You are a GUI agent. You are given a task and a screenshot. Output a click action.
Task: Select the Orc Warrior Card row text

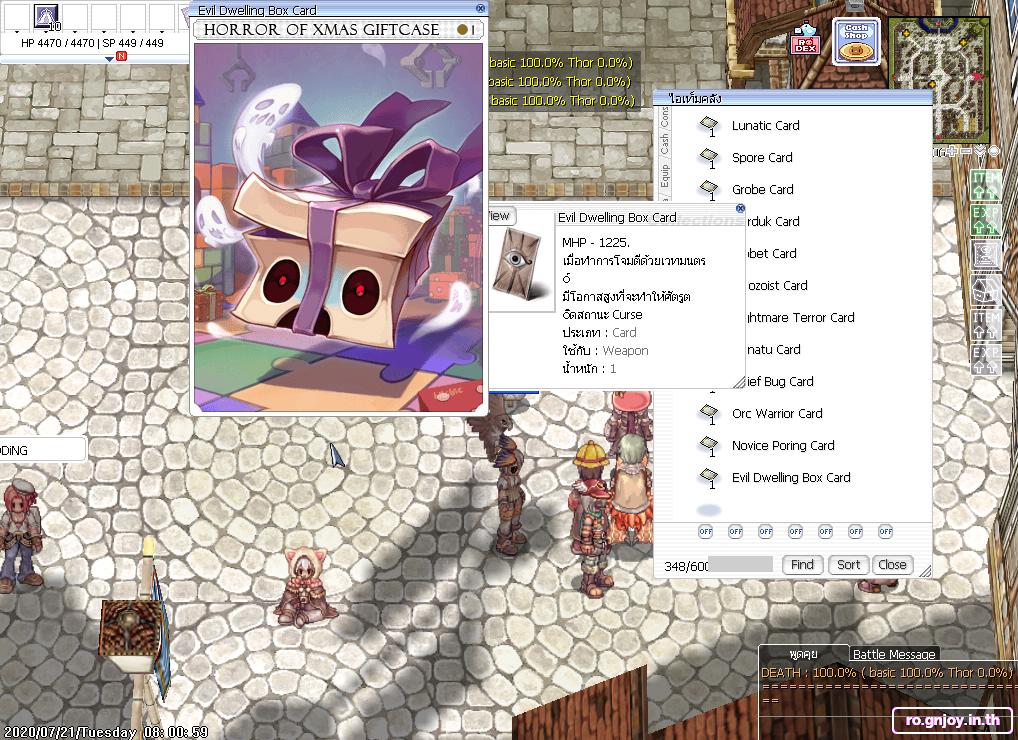point(777,413)
